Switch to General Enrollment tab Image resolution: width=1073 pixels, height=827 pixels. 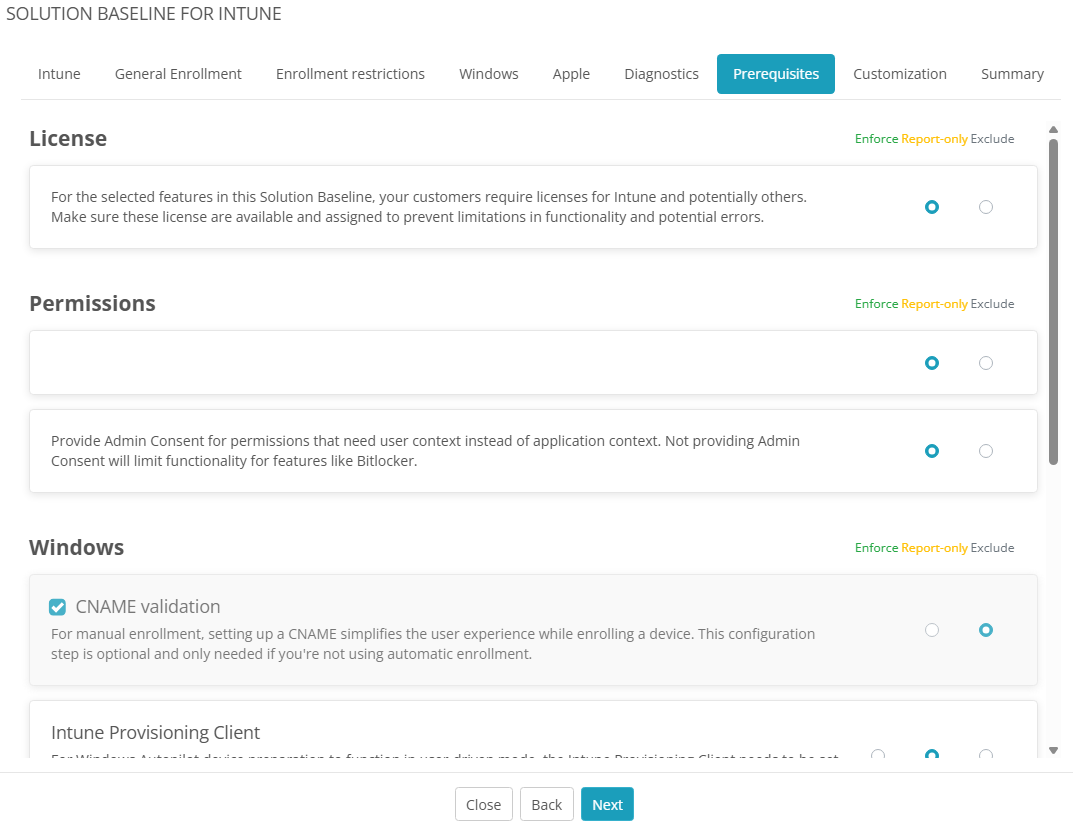[x=178, y=74]
